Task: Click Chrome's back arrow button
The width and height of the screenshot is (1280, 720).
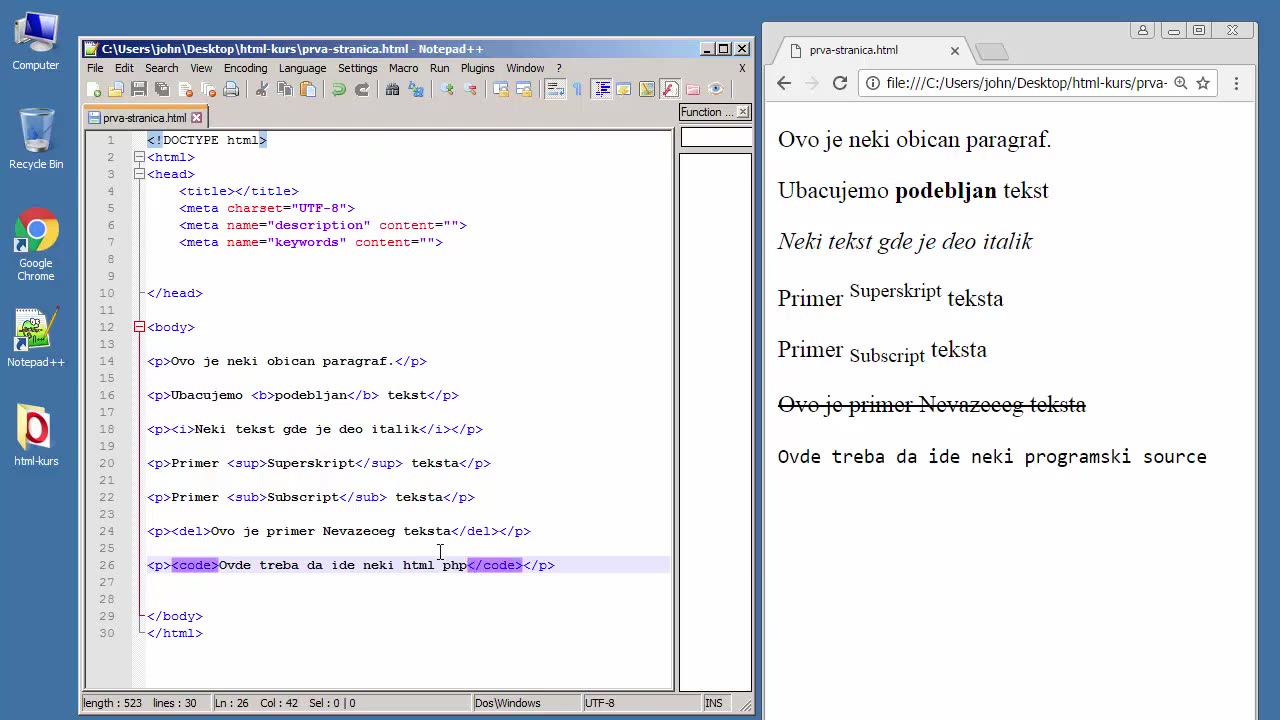Action: pyautogui.click(x=784, y=84)
